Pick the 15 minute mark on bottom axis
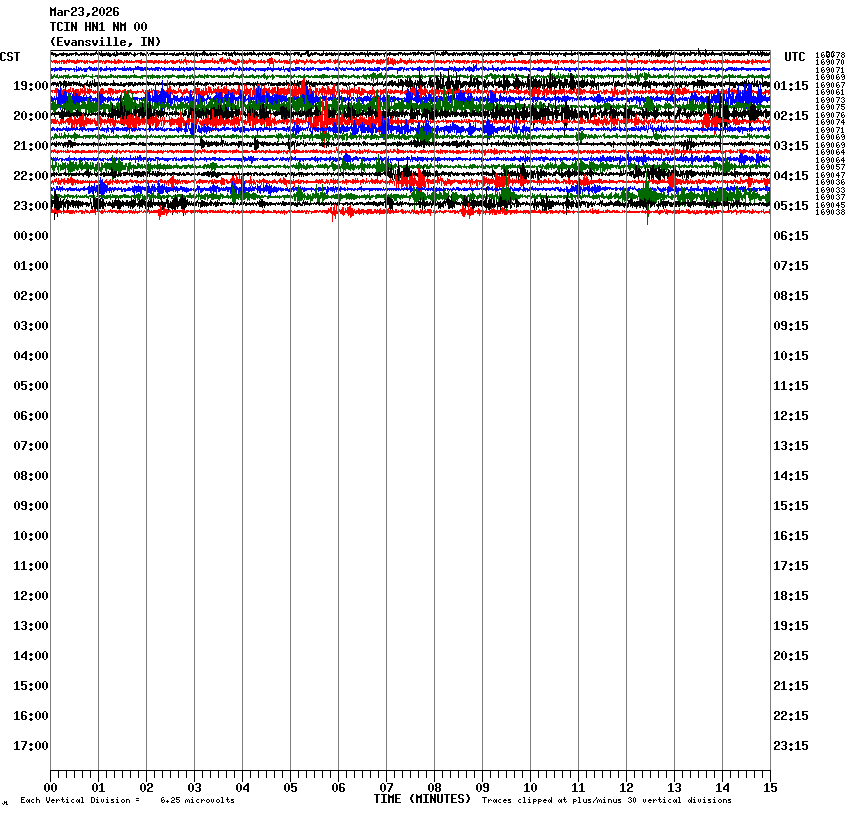850x814 pixels. point(770,788)
